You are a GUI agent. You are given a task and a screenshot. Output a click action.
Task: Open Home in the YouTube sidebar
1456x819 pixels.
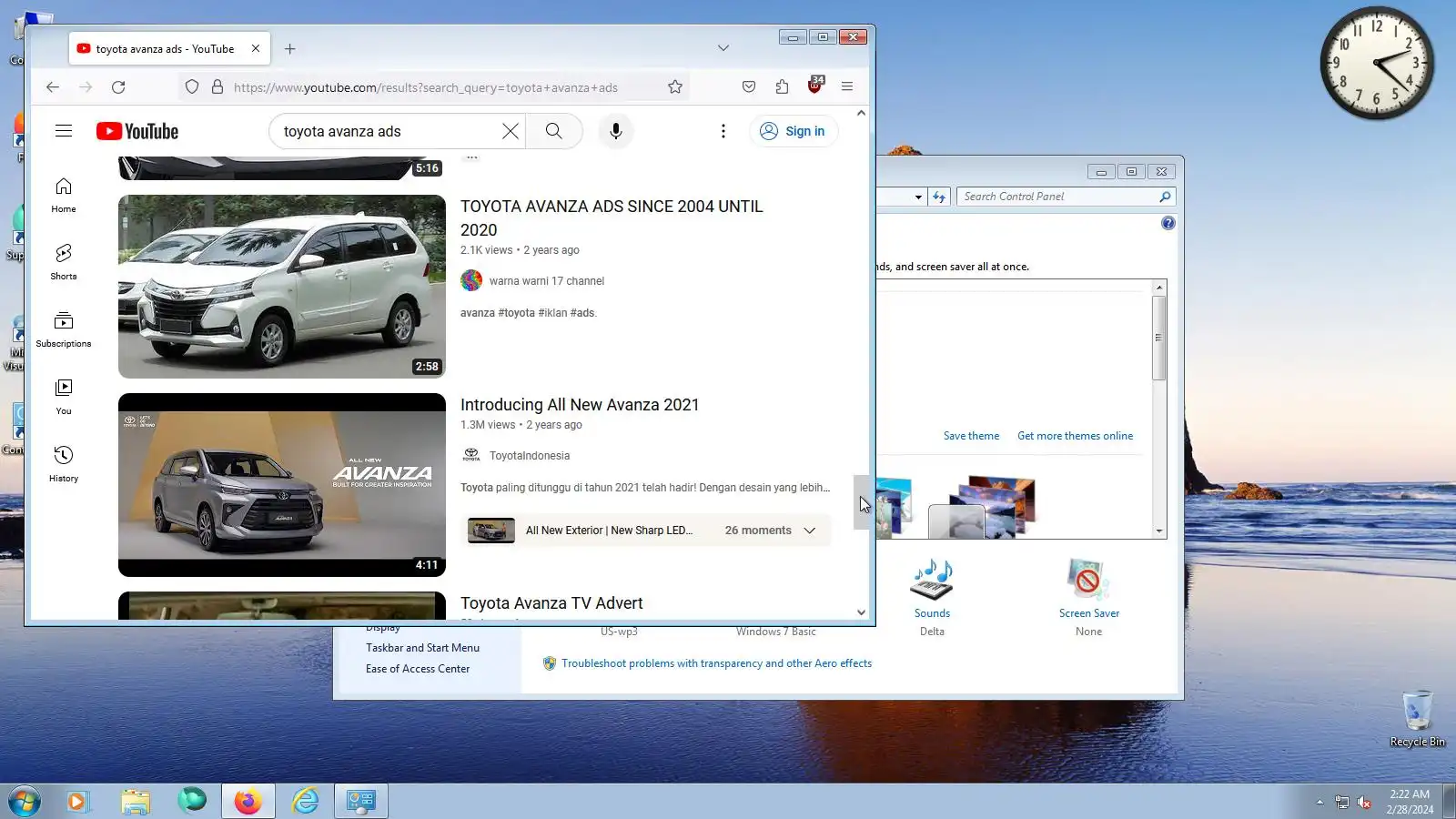pos(64,195)
